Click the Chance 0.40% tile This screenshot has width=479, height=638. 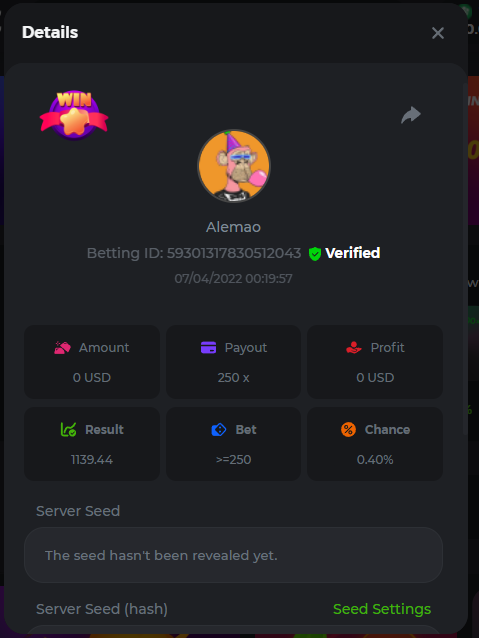pos(375,444)
